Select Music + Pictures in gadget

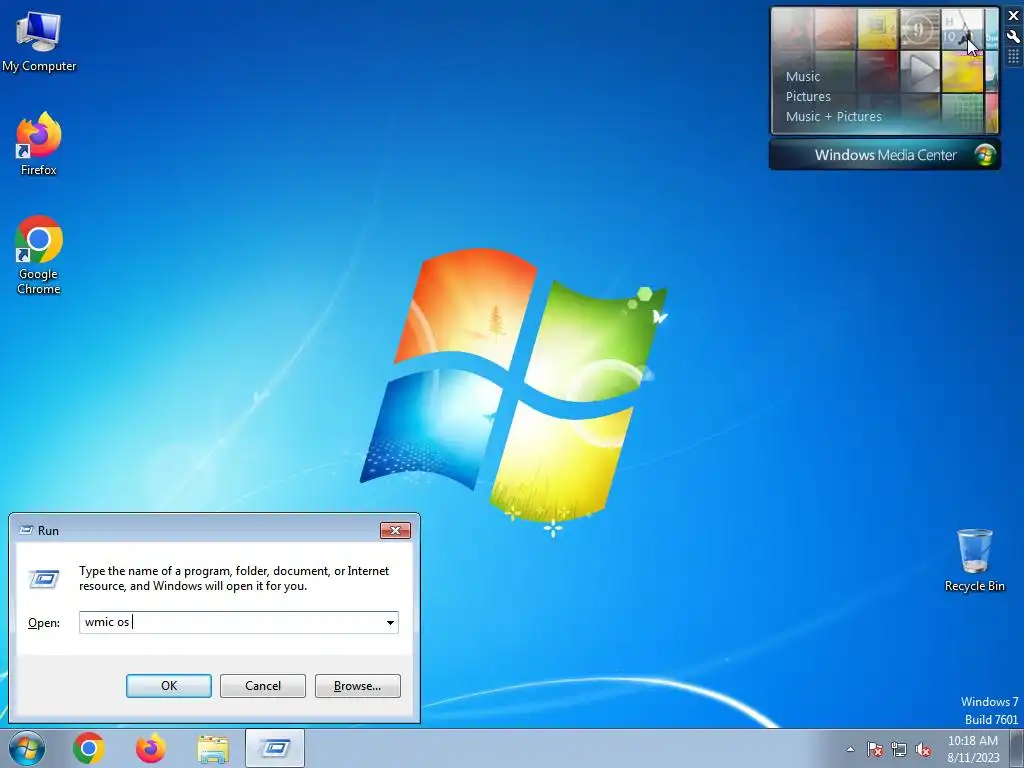point(833,117)
